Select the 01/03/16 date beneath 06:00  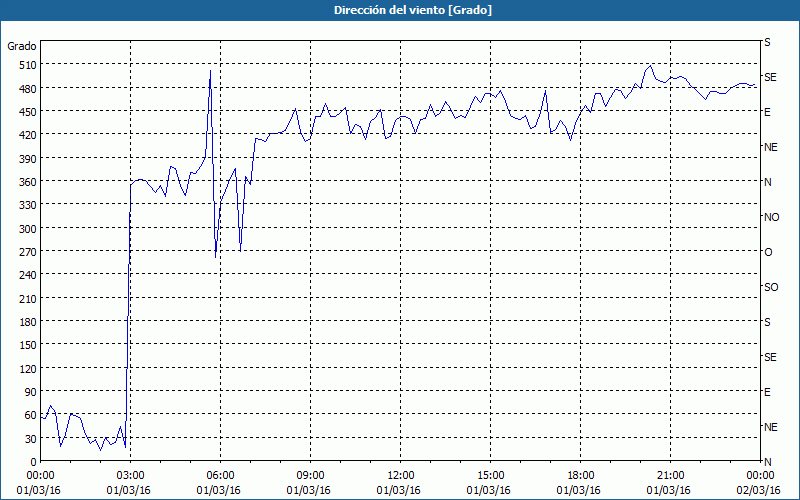[x=218, y=491]
